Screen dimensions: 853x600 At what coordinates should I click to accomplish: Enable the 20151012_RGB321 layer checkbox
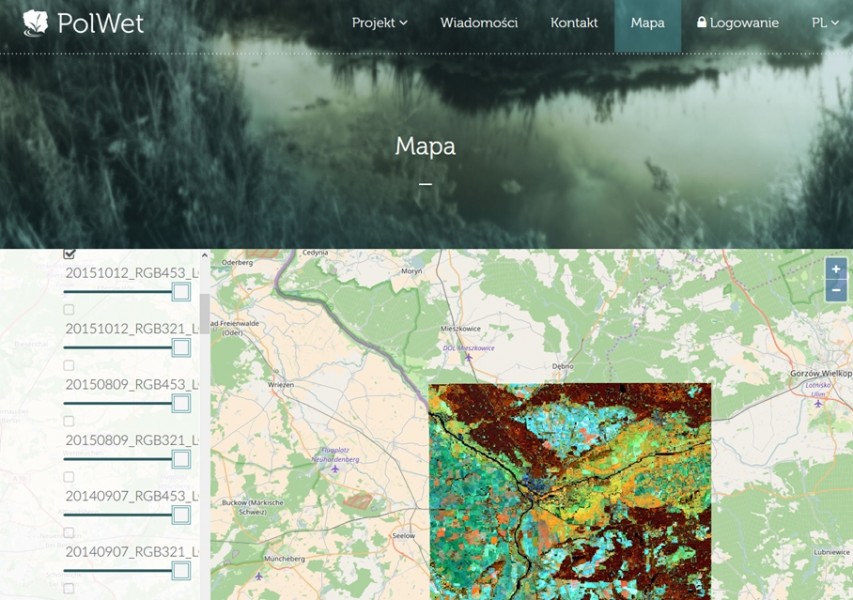click(x=69, y=310)
